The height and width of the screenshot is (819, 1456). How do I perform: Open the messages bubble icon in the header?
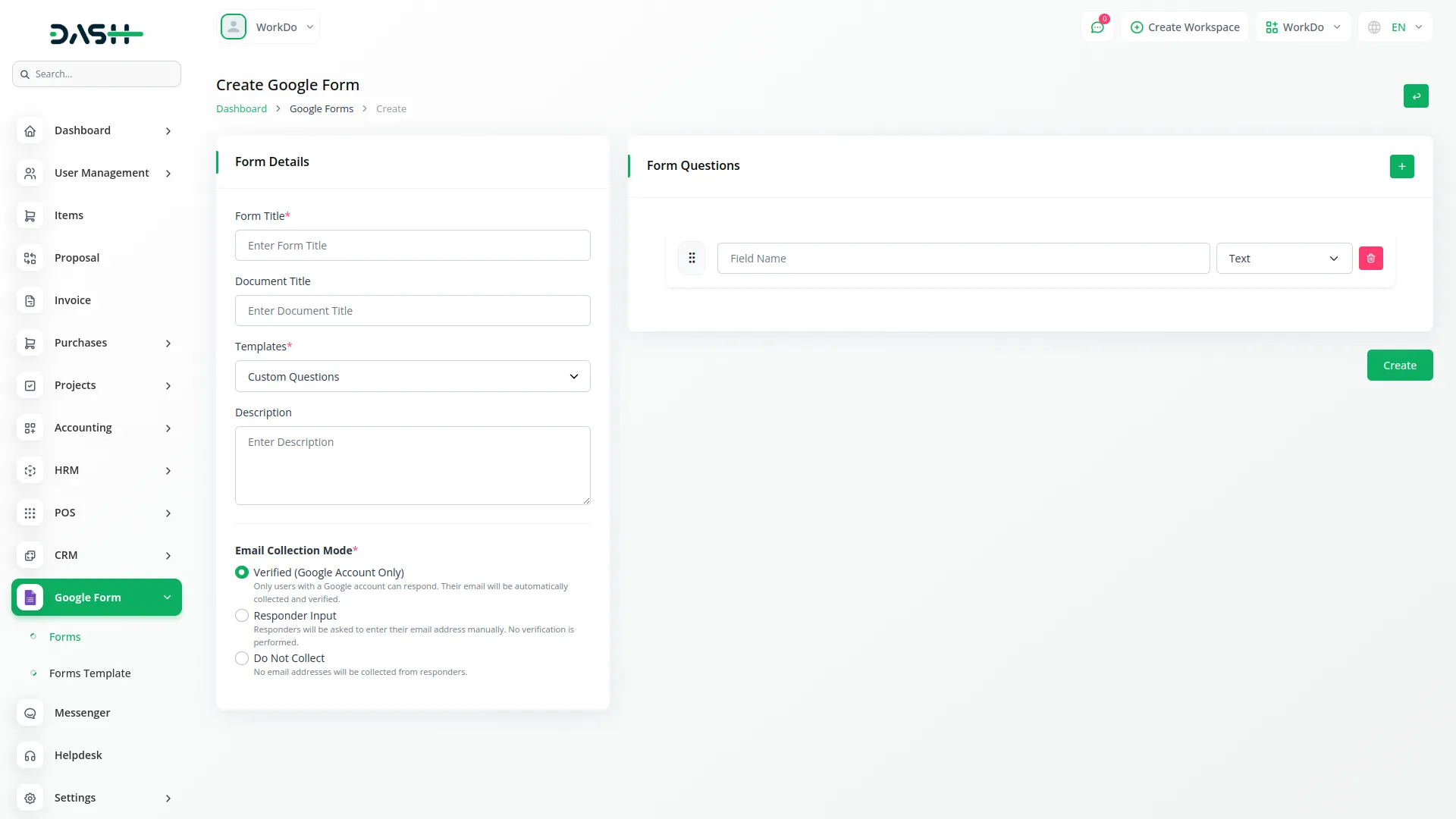1097,27
